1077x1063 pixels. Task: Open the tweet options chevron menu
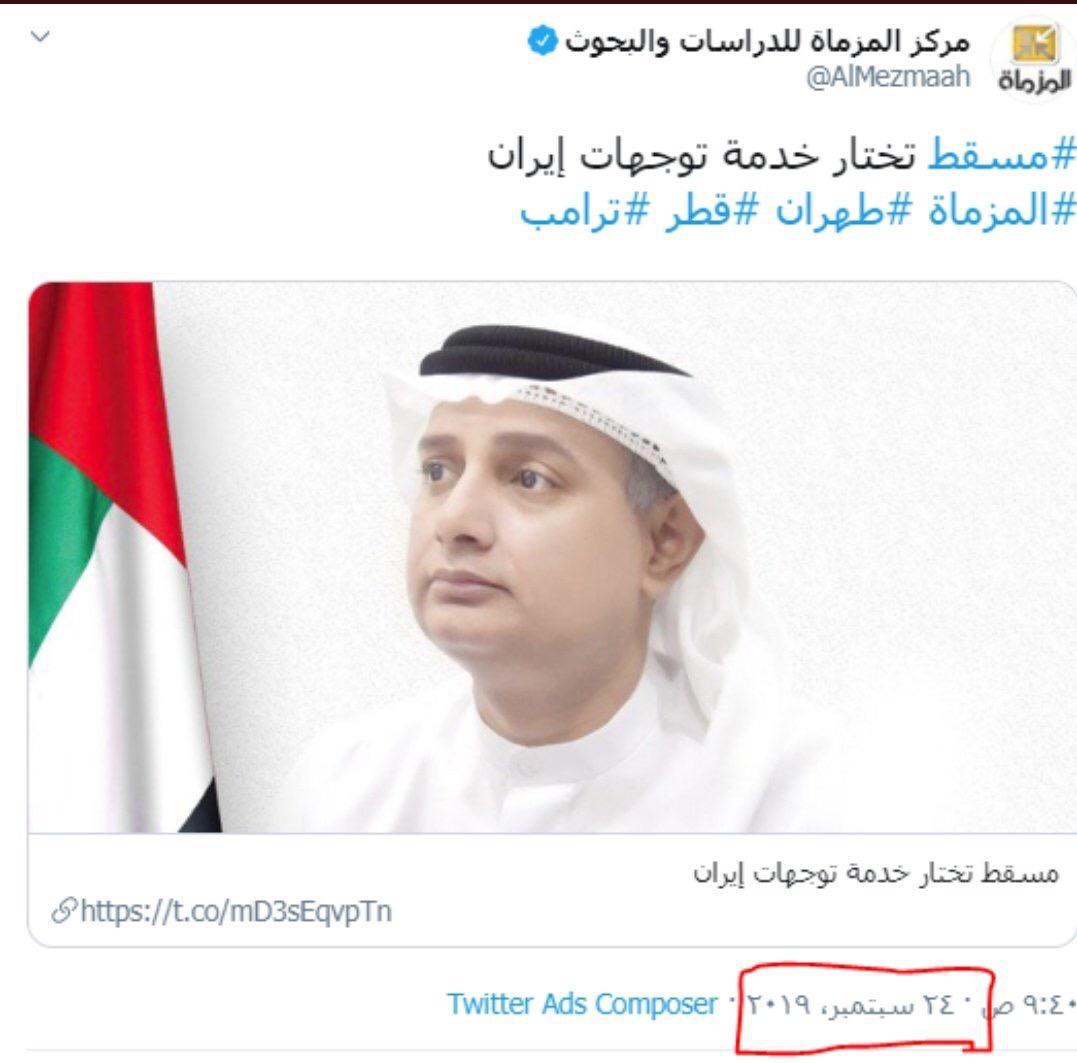(x=41, y=36)
